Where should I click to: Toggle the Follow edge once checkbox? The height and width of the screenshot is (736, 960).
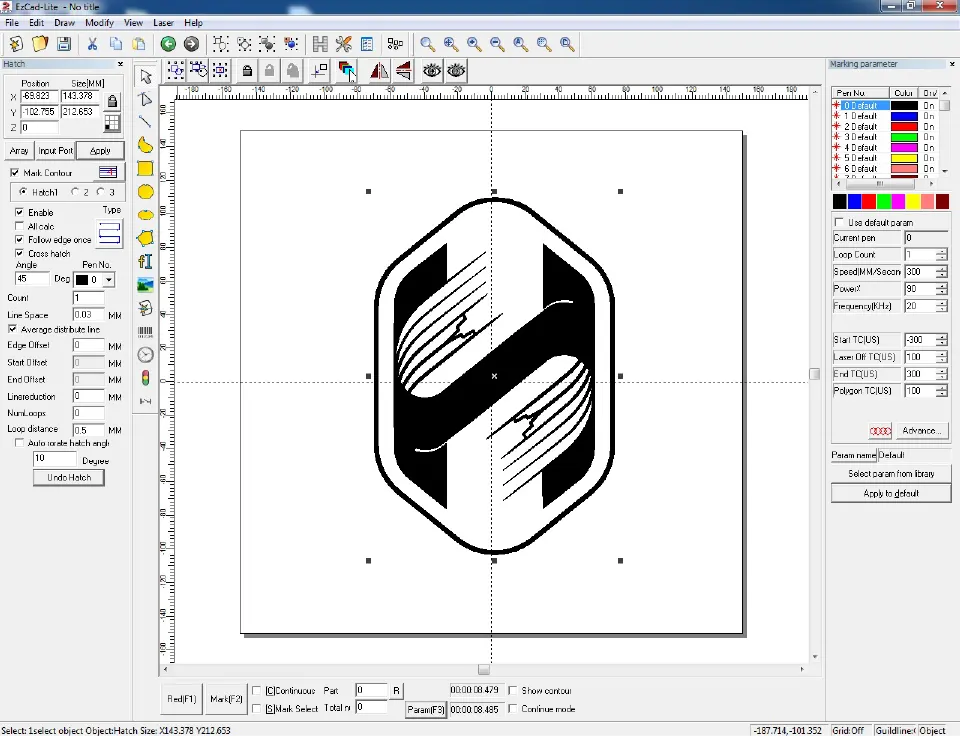click(19, 239)
